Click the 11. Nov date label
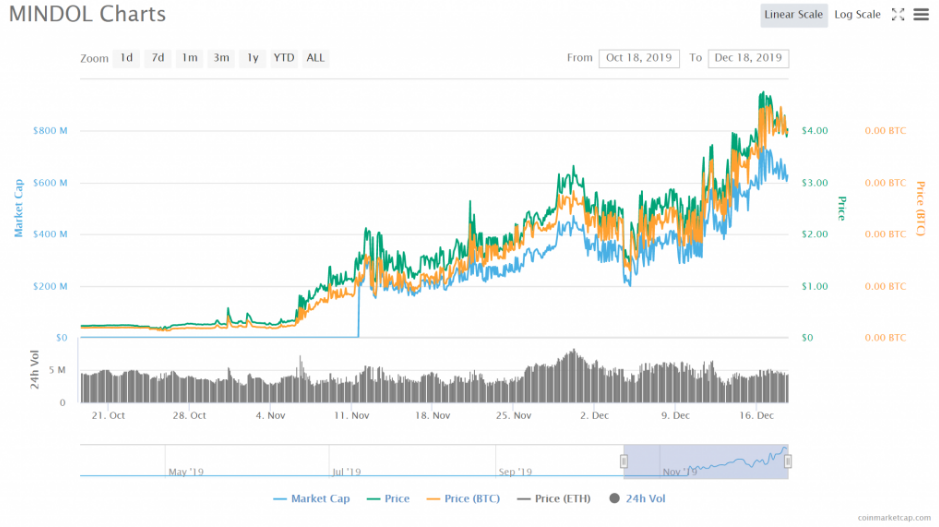This screenshot has width=939, height=527. pyautogui.click(x=352, y=415)
